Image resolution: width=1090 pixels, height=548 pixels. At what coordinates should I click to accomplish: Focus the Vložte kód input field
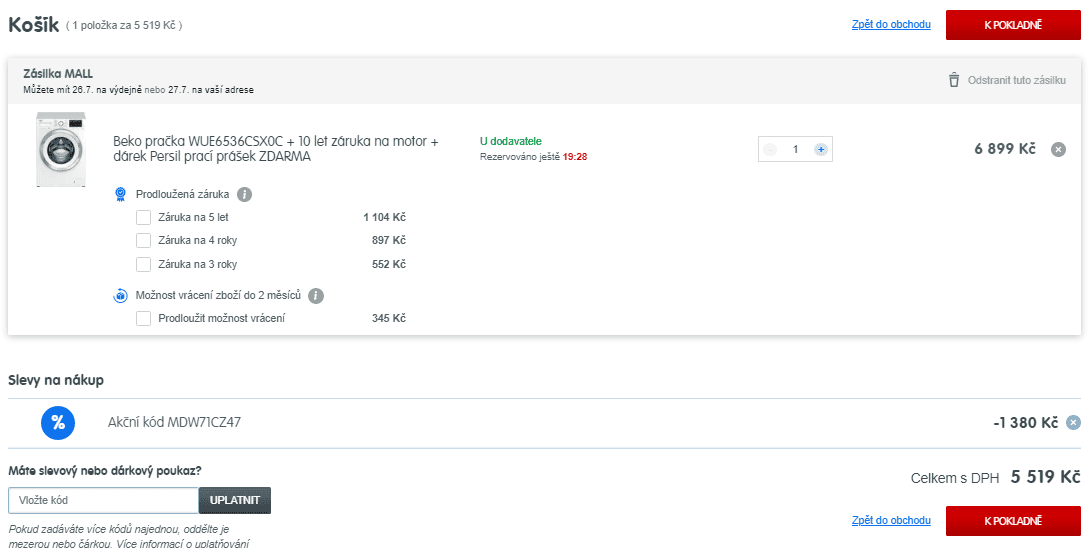(104, 500)
